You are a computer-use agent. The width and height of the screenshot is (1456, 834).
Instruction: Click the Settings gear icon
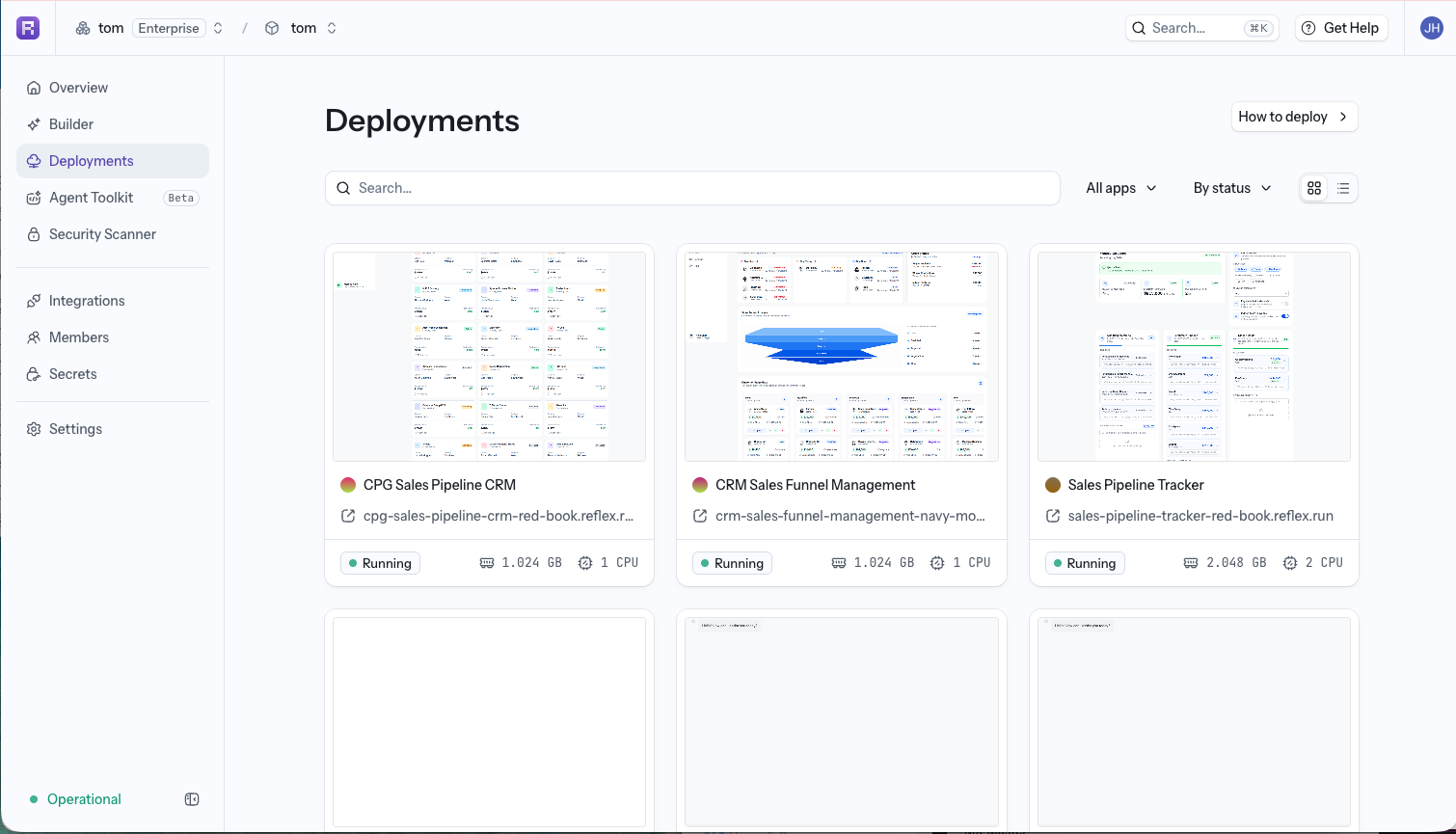click(x=34, y=429)
